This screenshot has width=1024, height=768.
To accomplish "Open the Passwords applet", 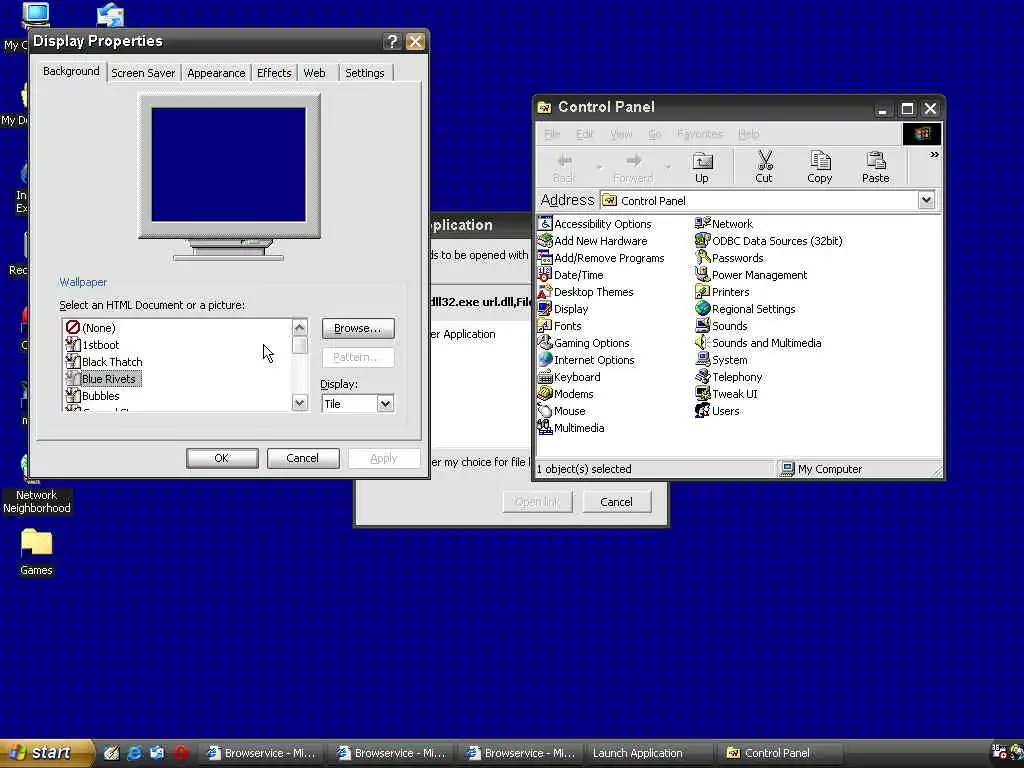I will [x=729, y=258].
